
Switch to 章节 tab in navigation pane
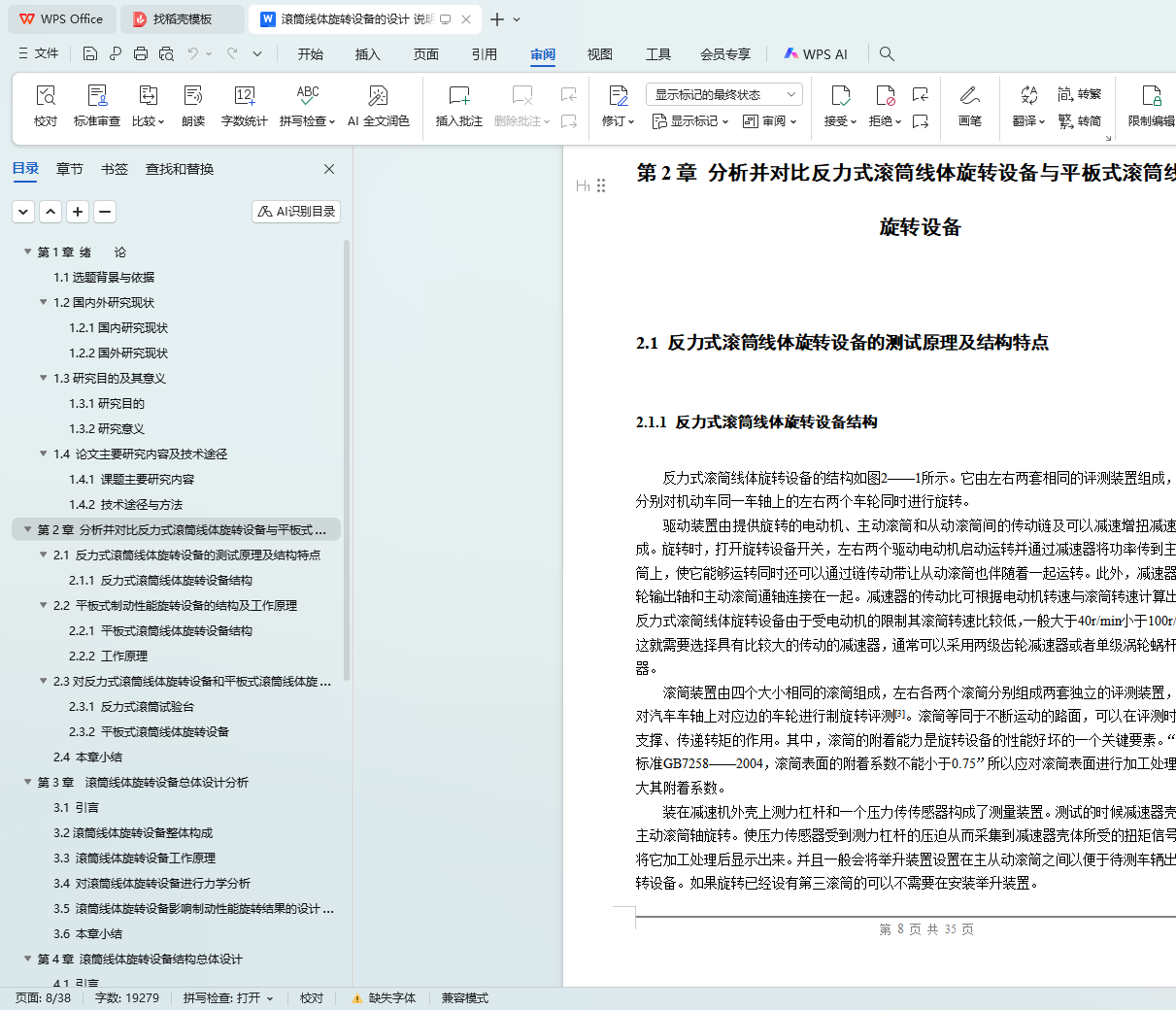coord(70,169)
